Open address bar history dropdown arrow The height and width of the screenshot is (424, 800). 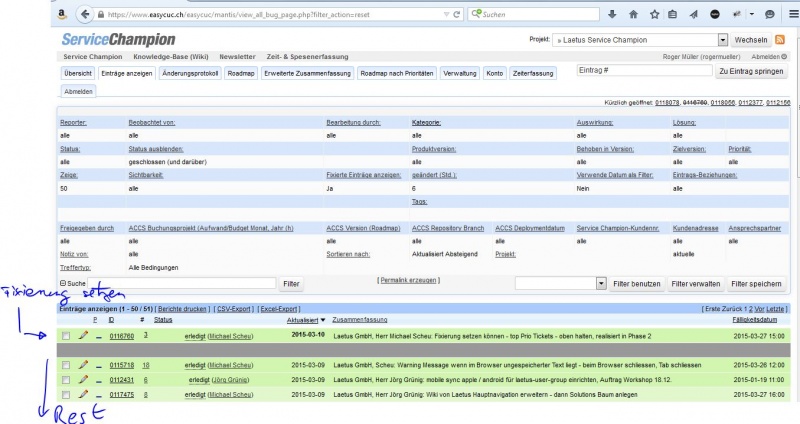tap(446, 14)
